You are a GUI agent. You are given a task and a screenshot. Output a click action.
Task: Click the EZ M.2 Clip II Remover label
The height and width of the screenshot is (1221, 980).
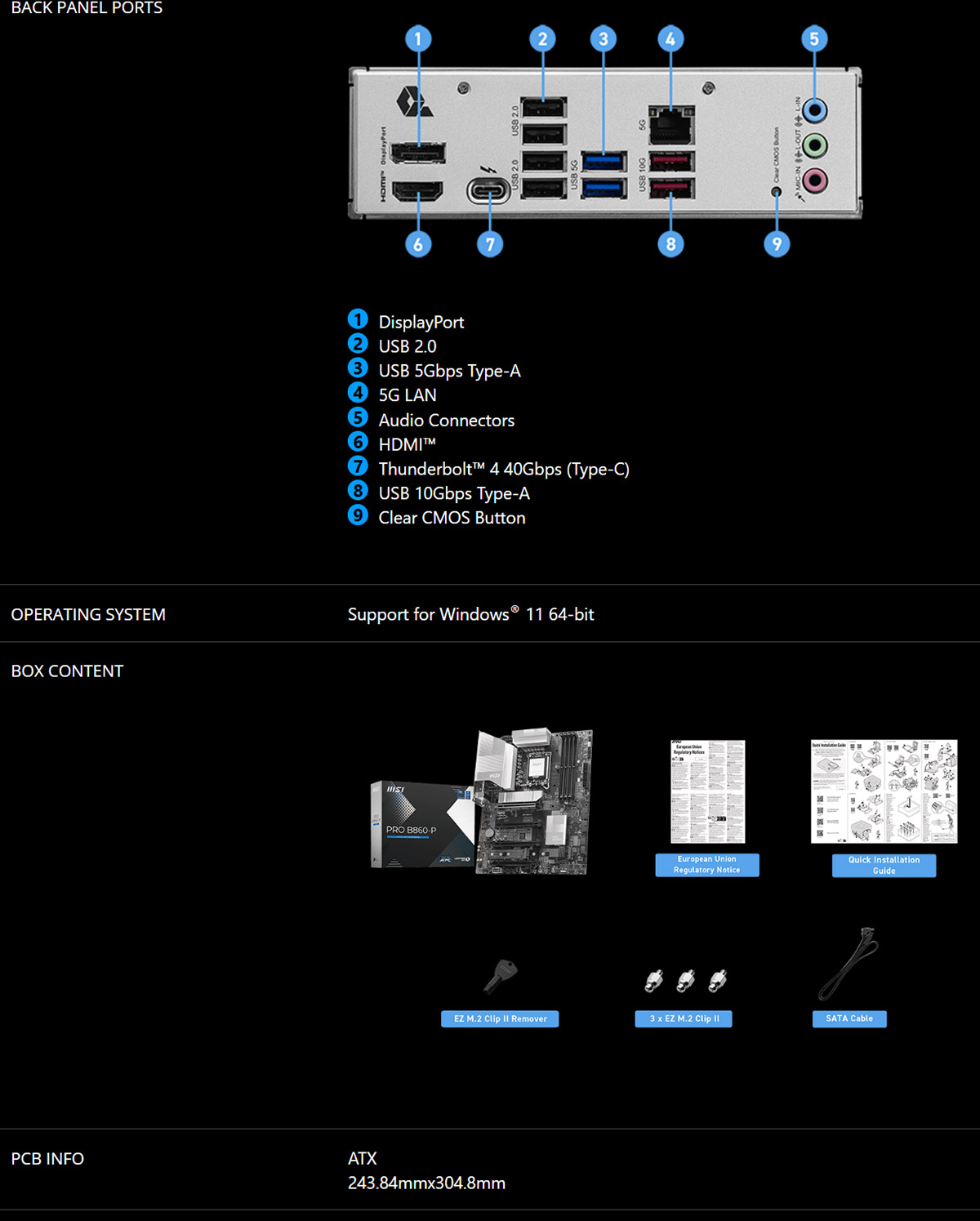click(500, 1018)
